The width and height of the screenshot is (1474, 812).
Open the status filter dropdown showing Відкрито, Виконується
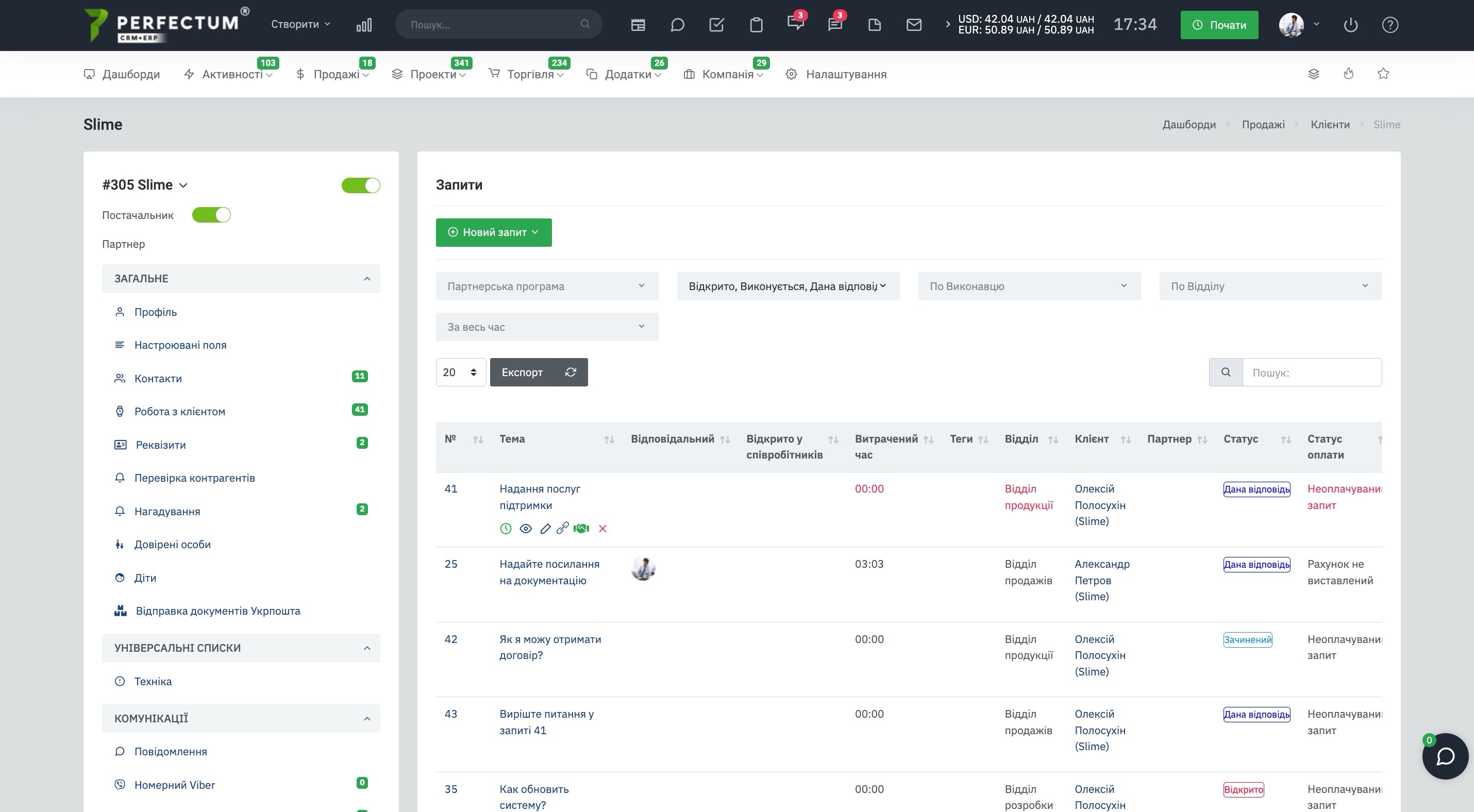pyautogui.click(x=788, y=286)
